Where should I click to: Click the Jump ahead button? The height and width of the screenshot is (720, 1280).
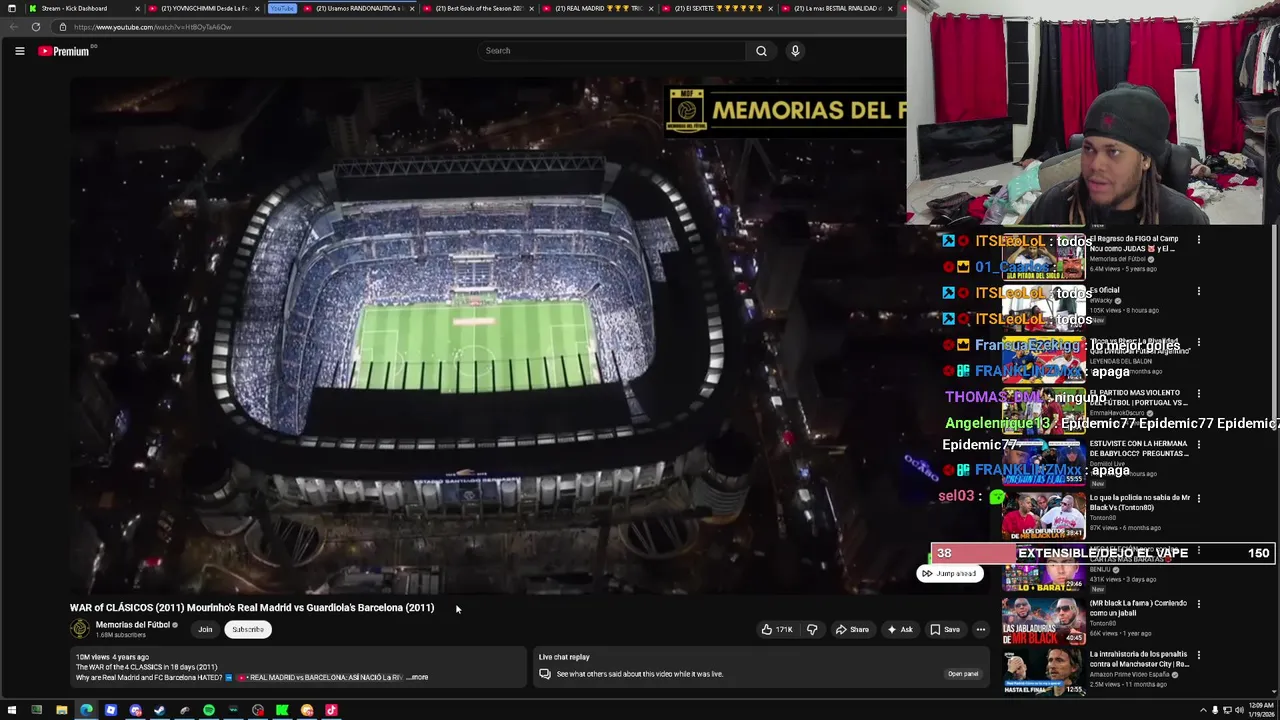pyautogui.click(x=950, y=574)
